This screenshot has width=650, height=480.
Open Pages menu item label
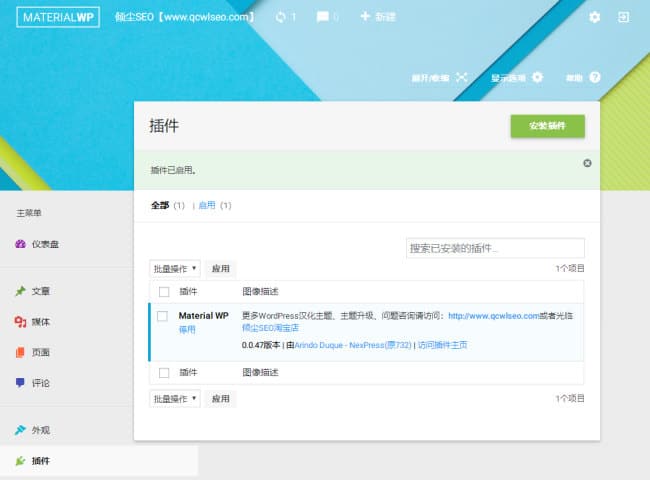point(41,352)
